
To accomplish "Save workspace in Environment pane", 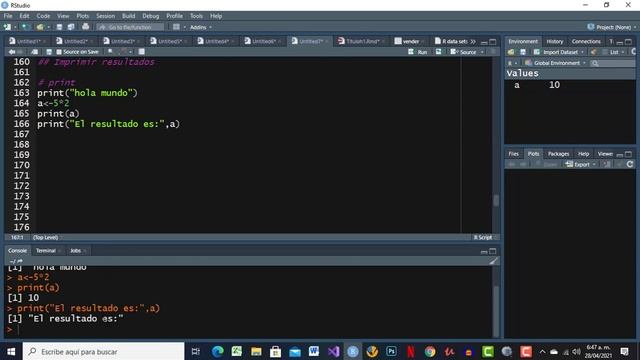I will (523, 52).
